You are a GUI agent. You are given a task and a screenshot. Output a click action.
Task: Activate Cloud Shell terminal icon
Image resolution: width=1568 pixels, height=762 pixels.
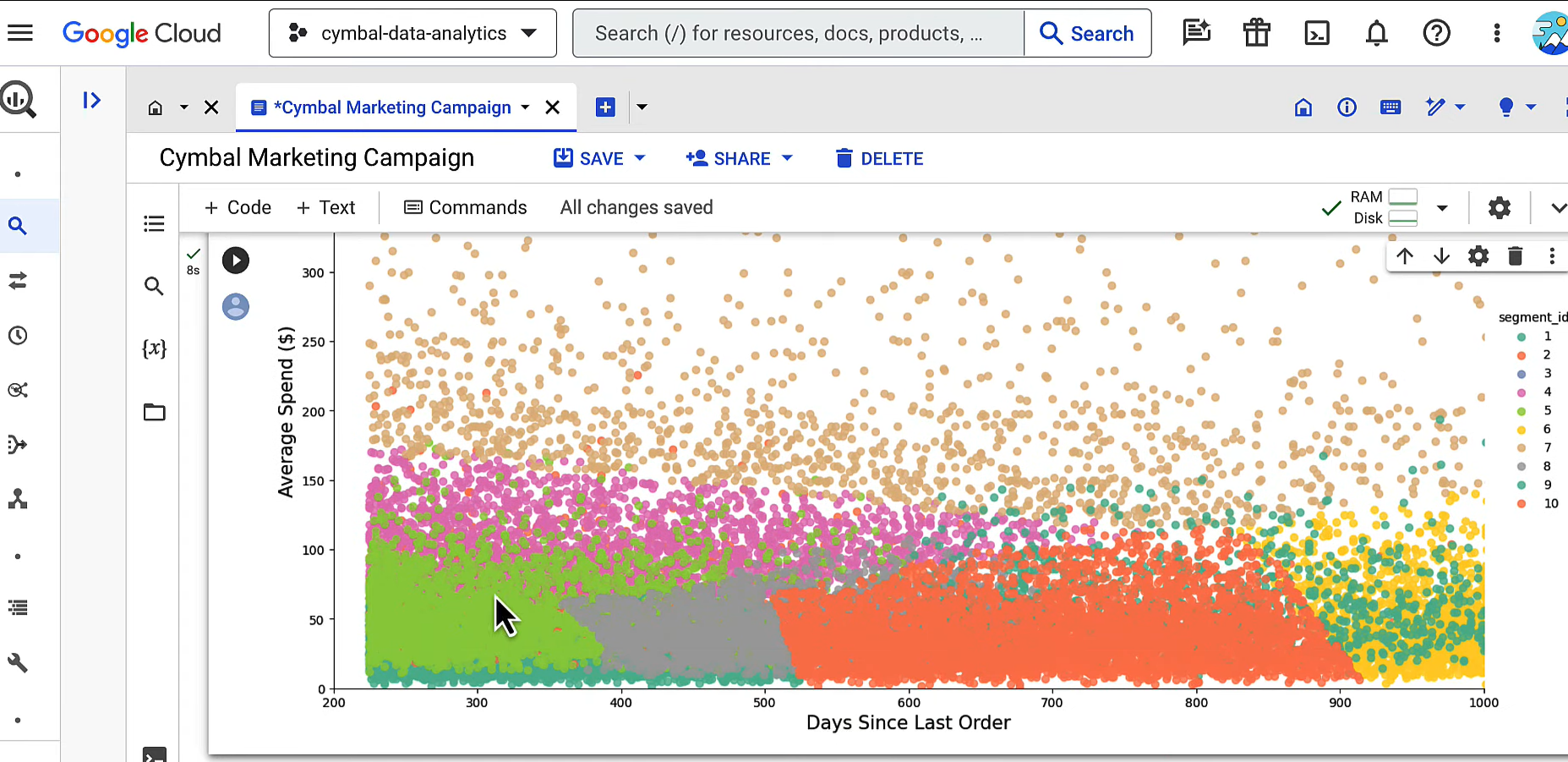(x=1317, y=33)
